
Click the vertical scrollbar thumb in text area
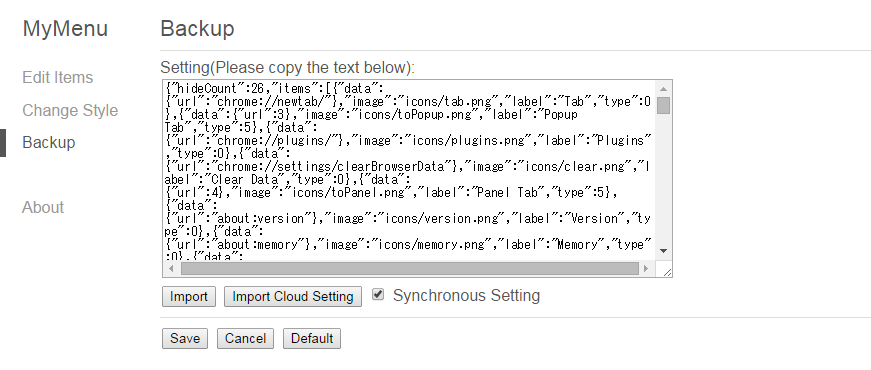663,105
